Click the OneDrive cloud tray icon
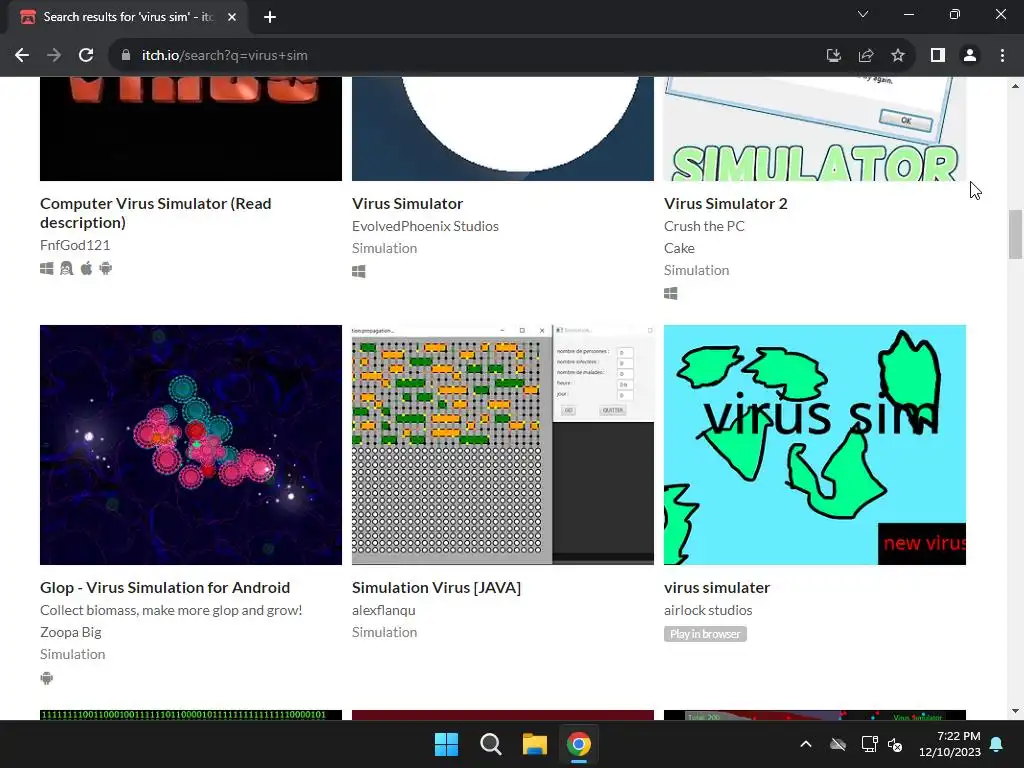Viewport: 1024px width, 768px height. tap(838, 744)
